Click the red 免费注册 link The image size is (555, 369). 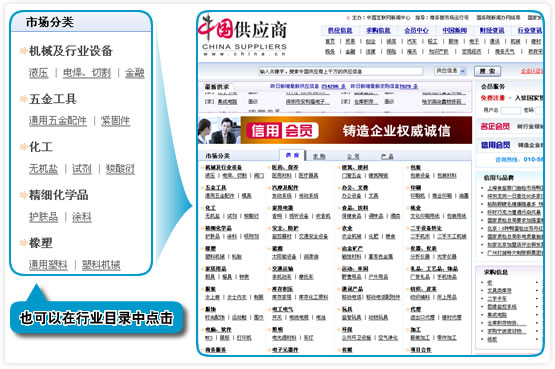[x=492, y=98]
